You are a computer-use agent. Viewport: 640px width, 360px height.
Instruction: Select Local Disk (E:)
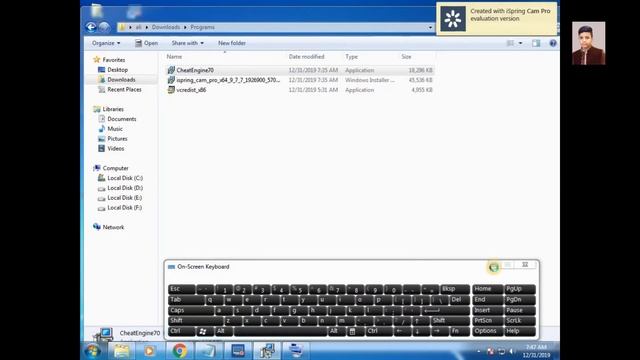124,198
